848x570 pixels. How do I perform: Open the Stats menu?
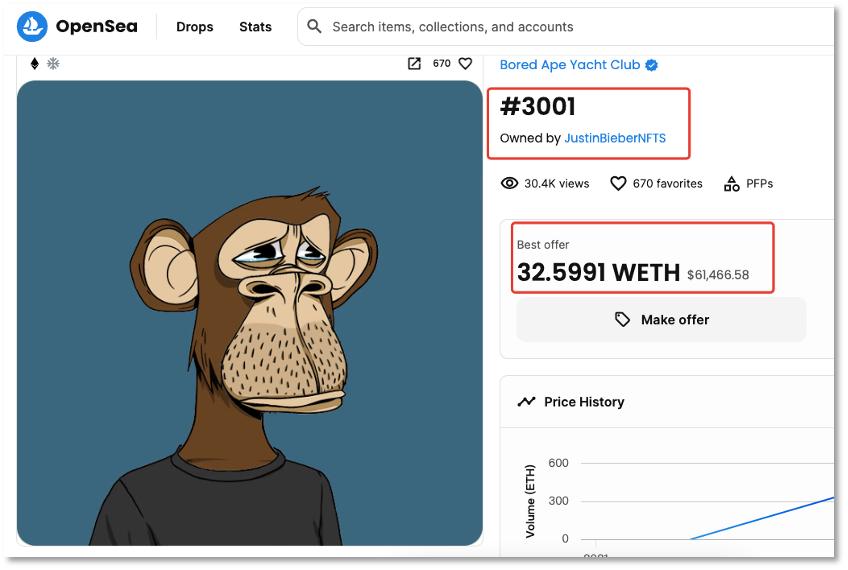tap(255, 27)
